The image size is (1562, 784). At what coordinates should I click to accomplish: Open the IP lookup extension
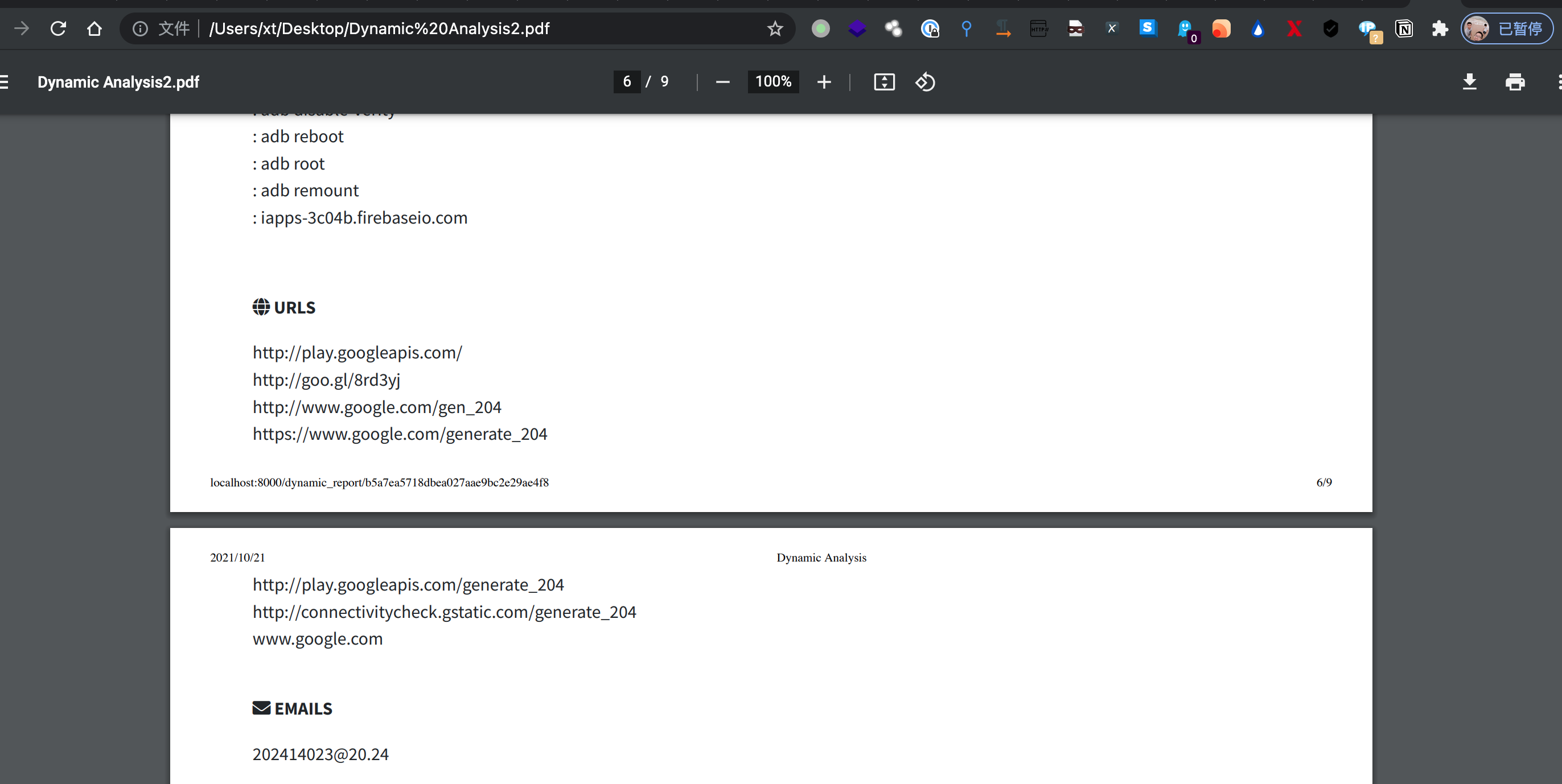pos(1368,30)
